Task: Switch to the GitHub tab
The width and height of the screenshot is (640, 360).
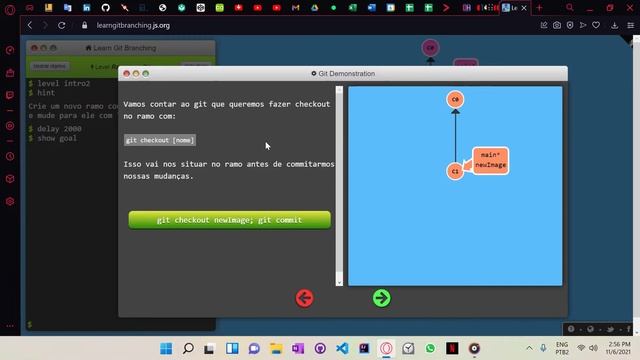Action: click(x=105, y=8)
